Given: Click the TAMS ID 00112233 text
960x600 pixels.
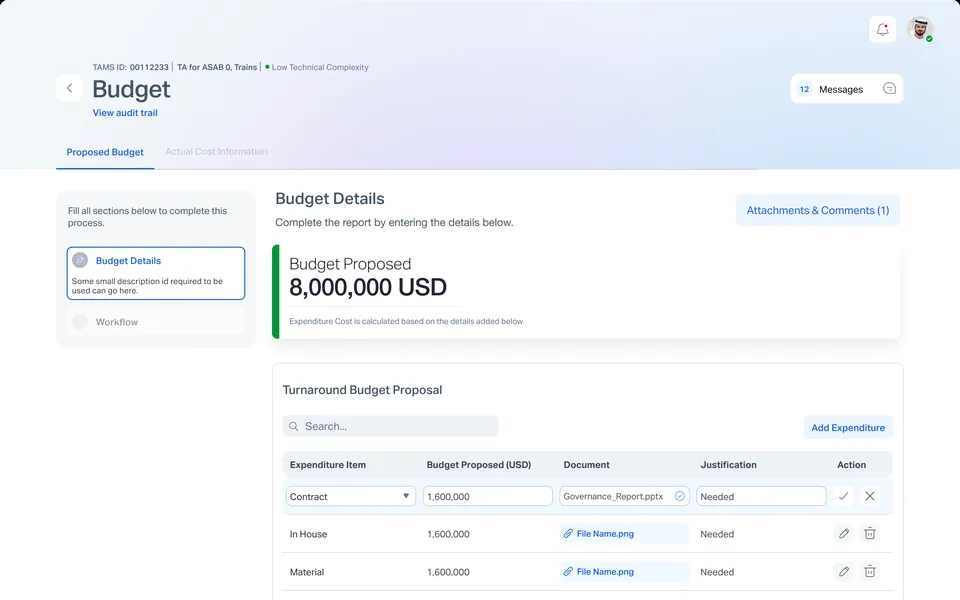Looking at the screenshot, I should click(130, 67).
